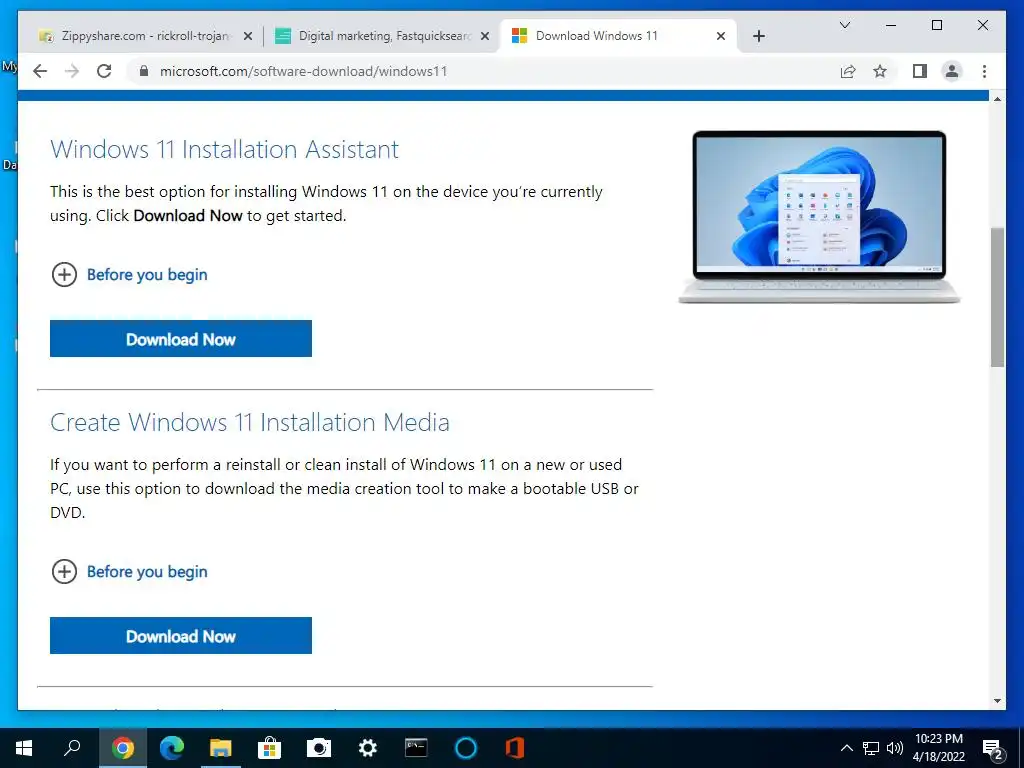1024x768 pixels.
Task: Open File Explorer from taskbar
Action: tap(221, 748)
